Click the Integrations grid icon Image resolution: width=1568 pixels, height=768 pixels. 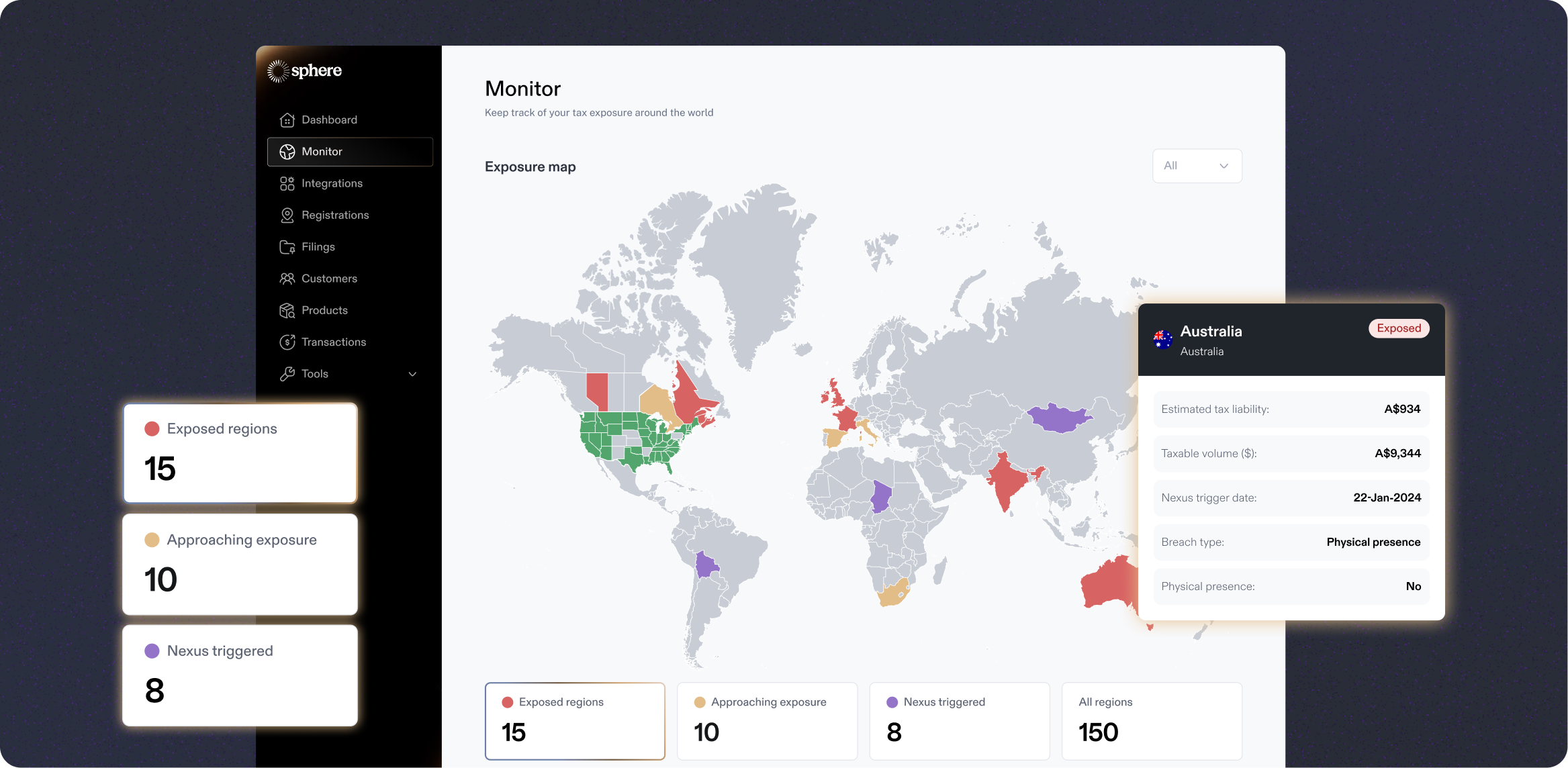[287, 183]
